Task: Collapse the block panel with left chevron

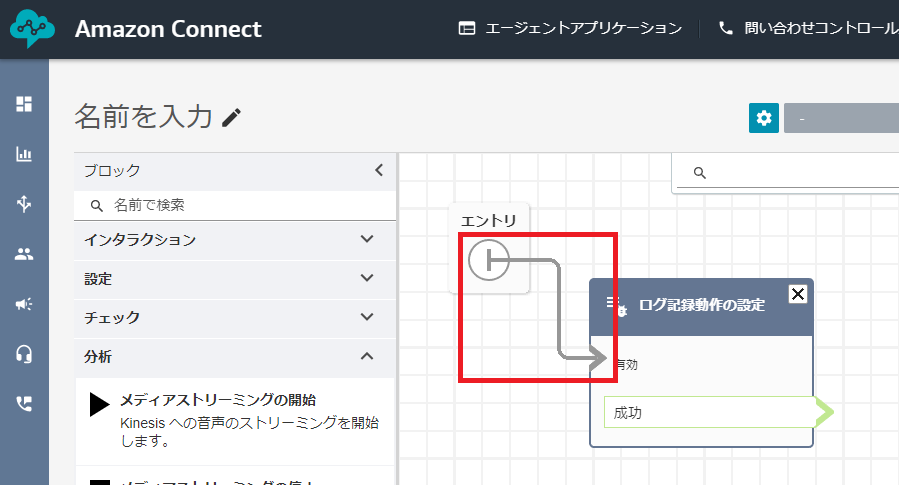Action: coord(379,170)
